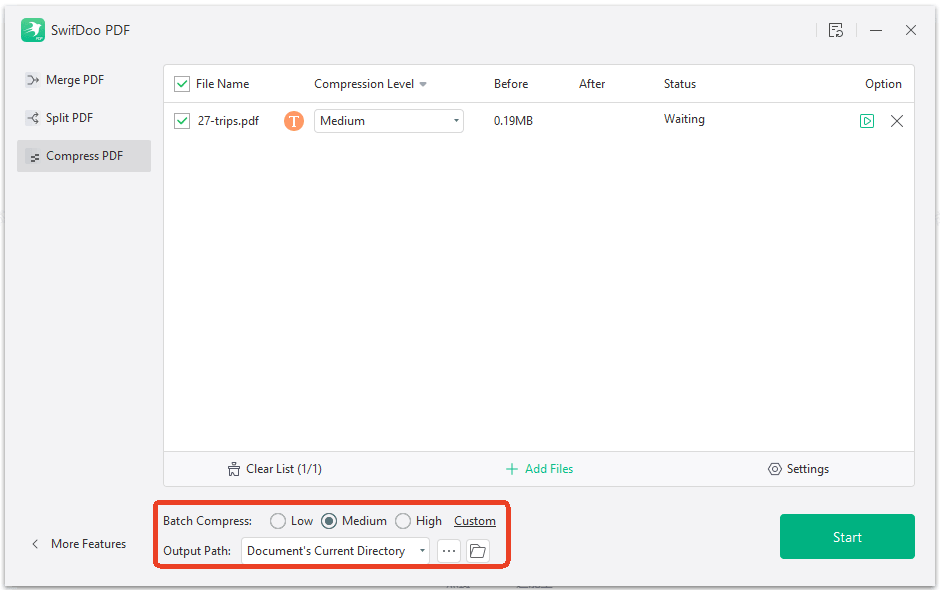Click the SwifDoo PDF logo icon
The image size is (940, 590).
[x=33, y=30]
